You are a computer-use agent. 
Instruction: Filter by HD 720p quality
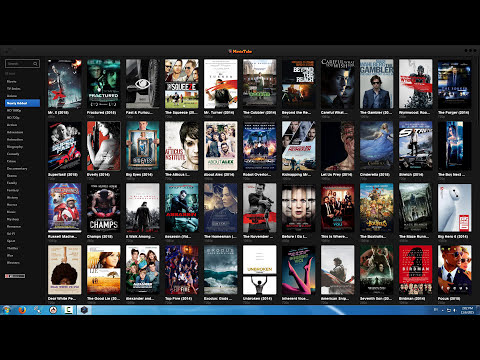(x=13, y=118)
